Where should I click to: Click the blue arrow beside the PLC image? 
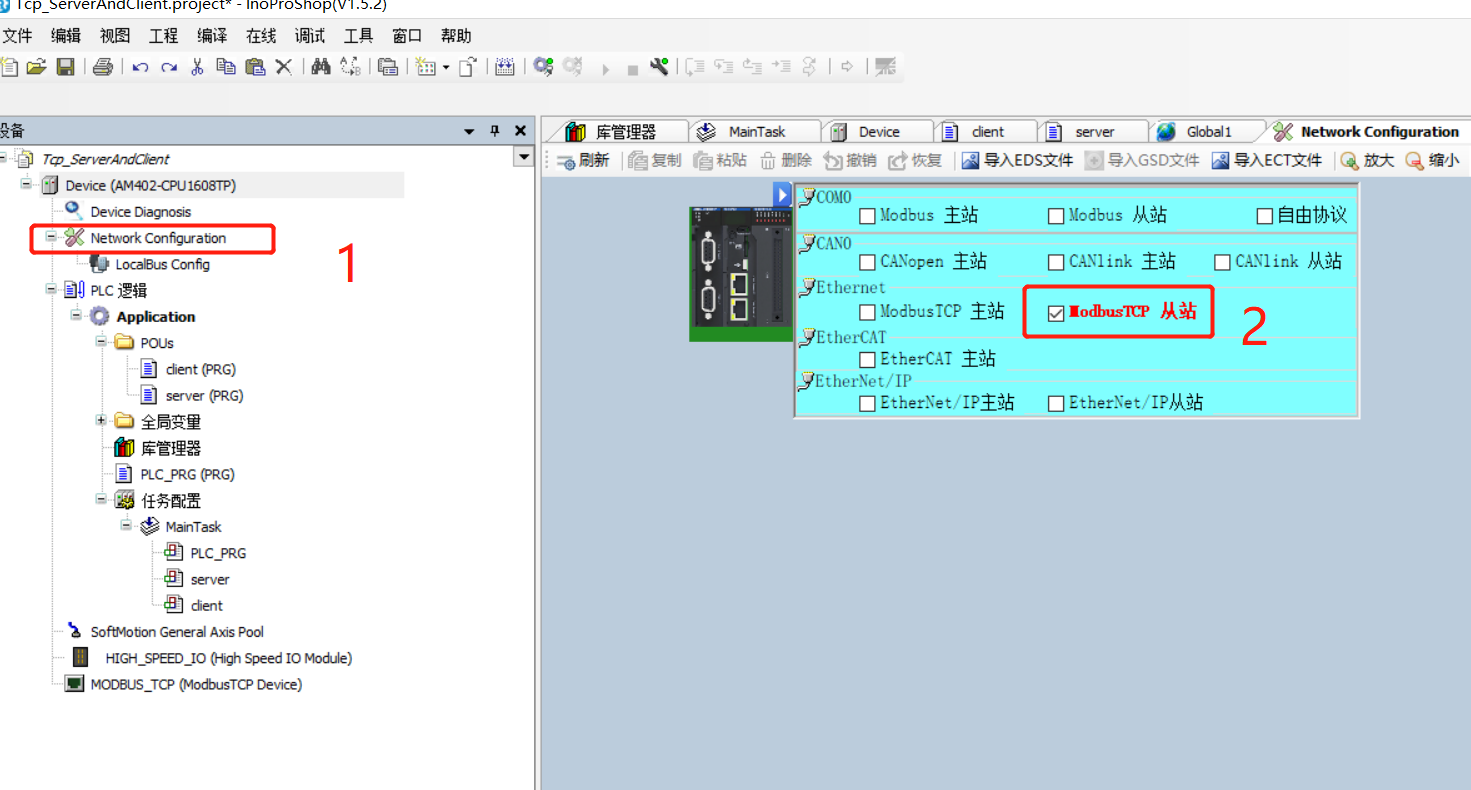[x=783, y=194]
